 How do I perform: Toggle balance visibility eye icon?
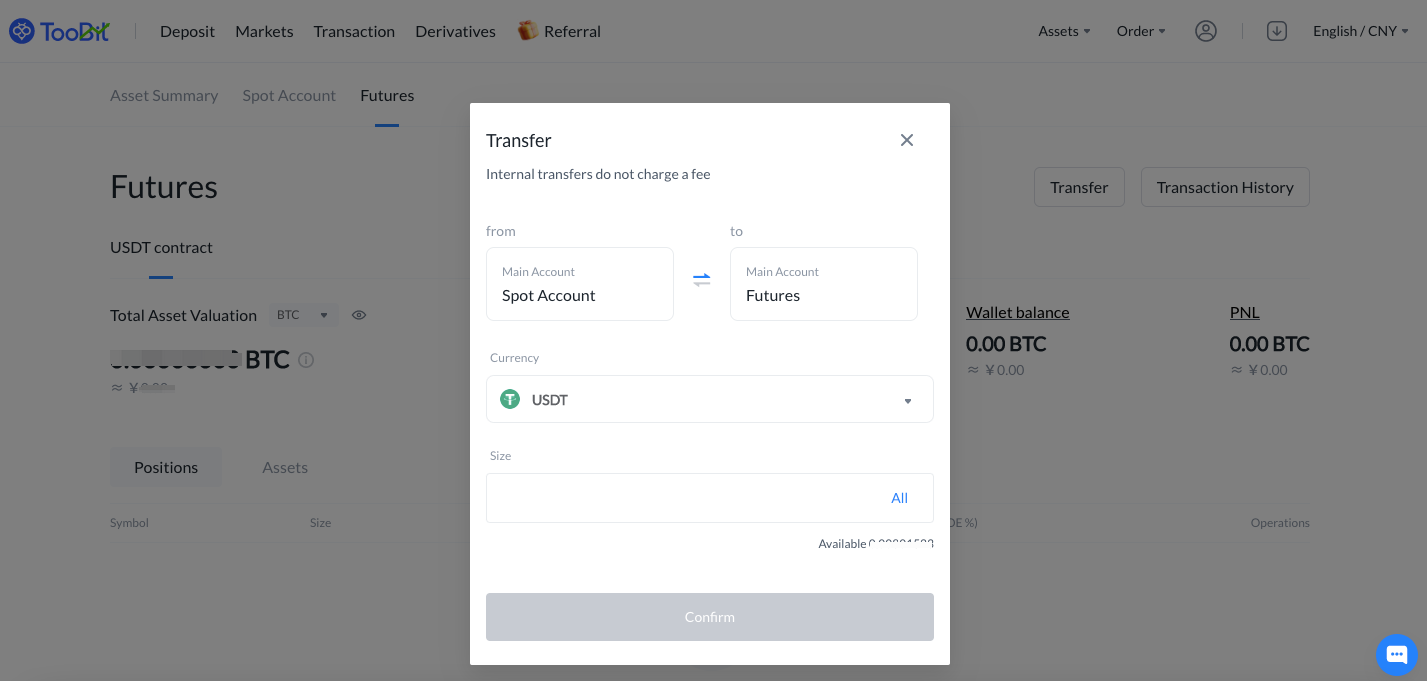coord(359,315)
